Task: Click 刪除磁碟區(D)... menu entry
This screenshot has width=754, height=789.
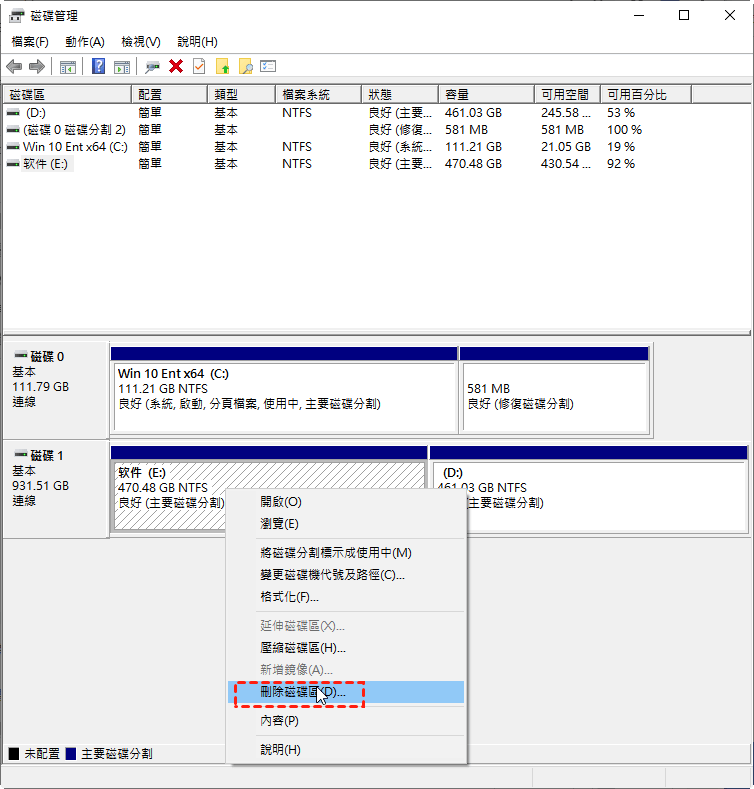Action: click(346, 692)
